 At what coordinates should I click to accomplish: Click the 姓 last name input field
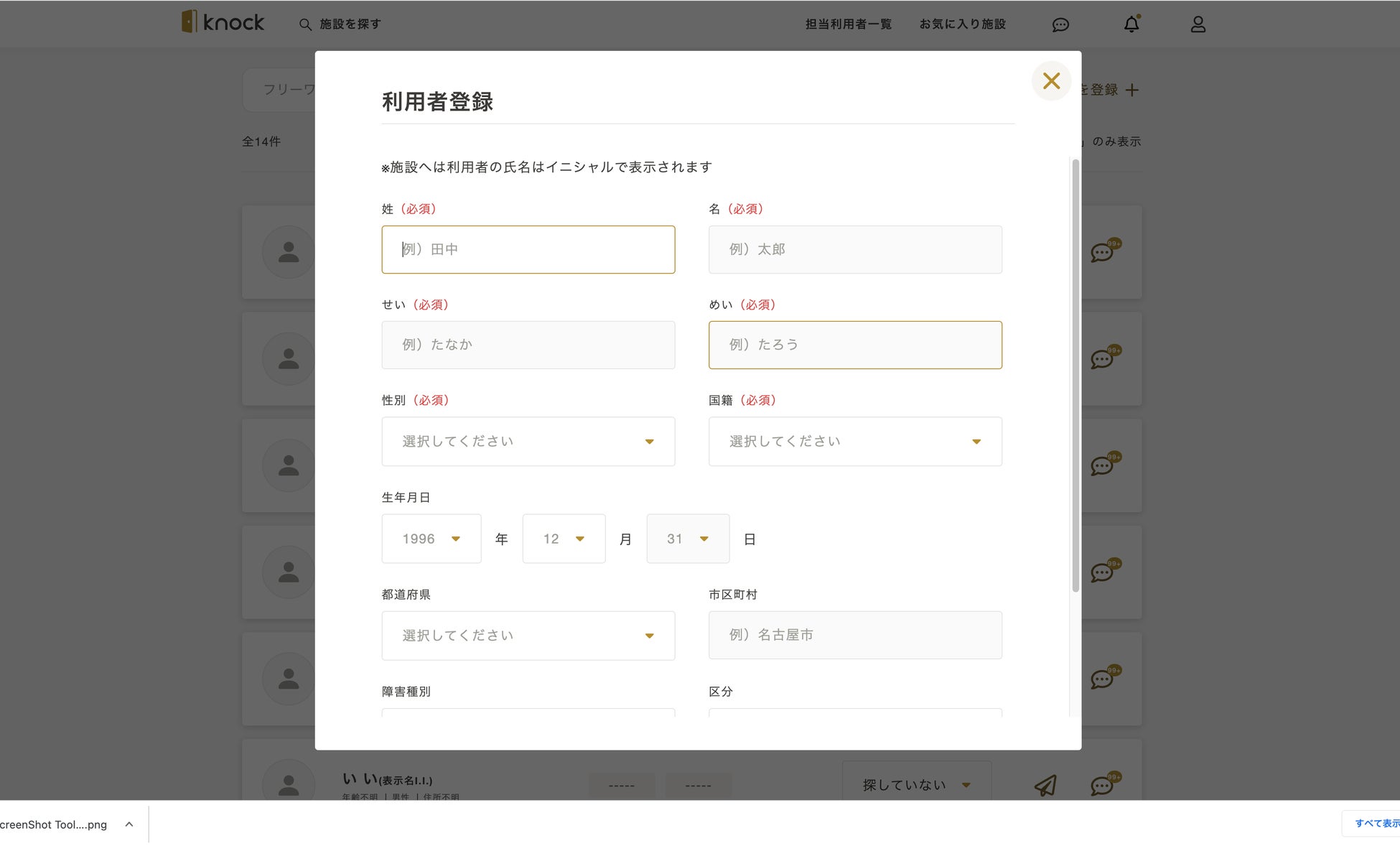[528, 249]
